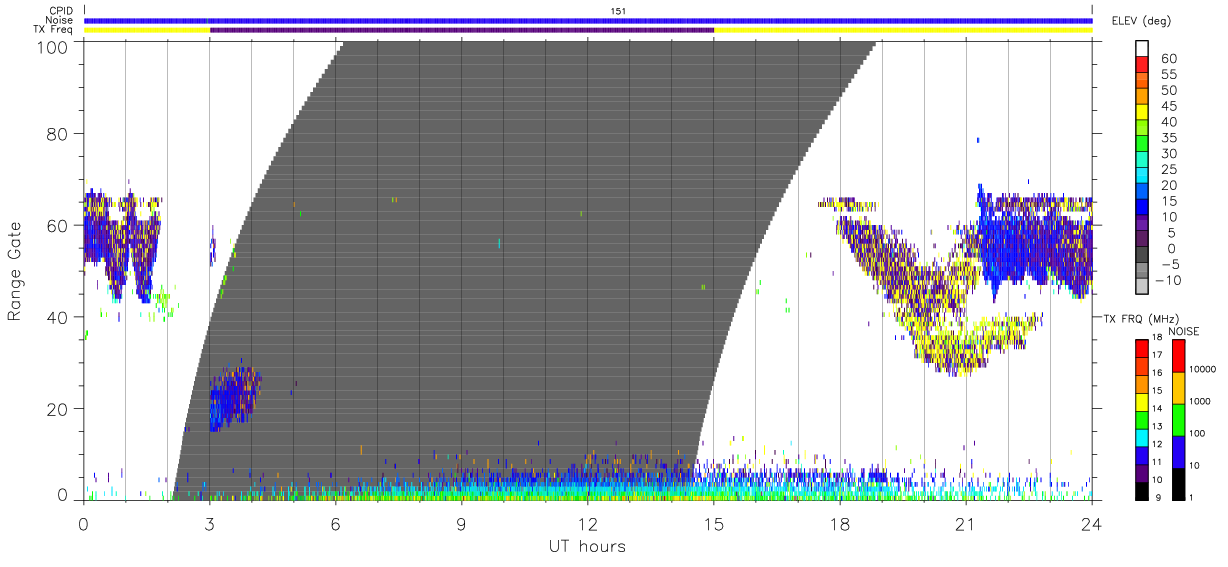1228x567 pixels.
Task: Click the Range Gate axis label
Action: [15, 271]
